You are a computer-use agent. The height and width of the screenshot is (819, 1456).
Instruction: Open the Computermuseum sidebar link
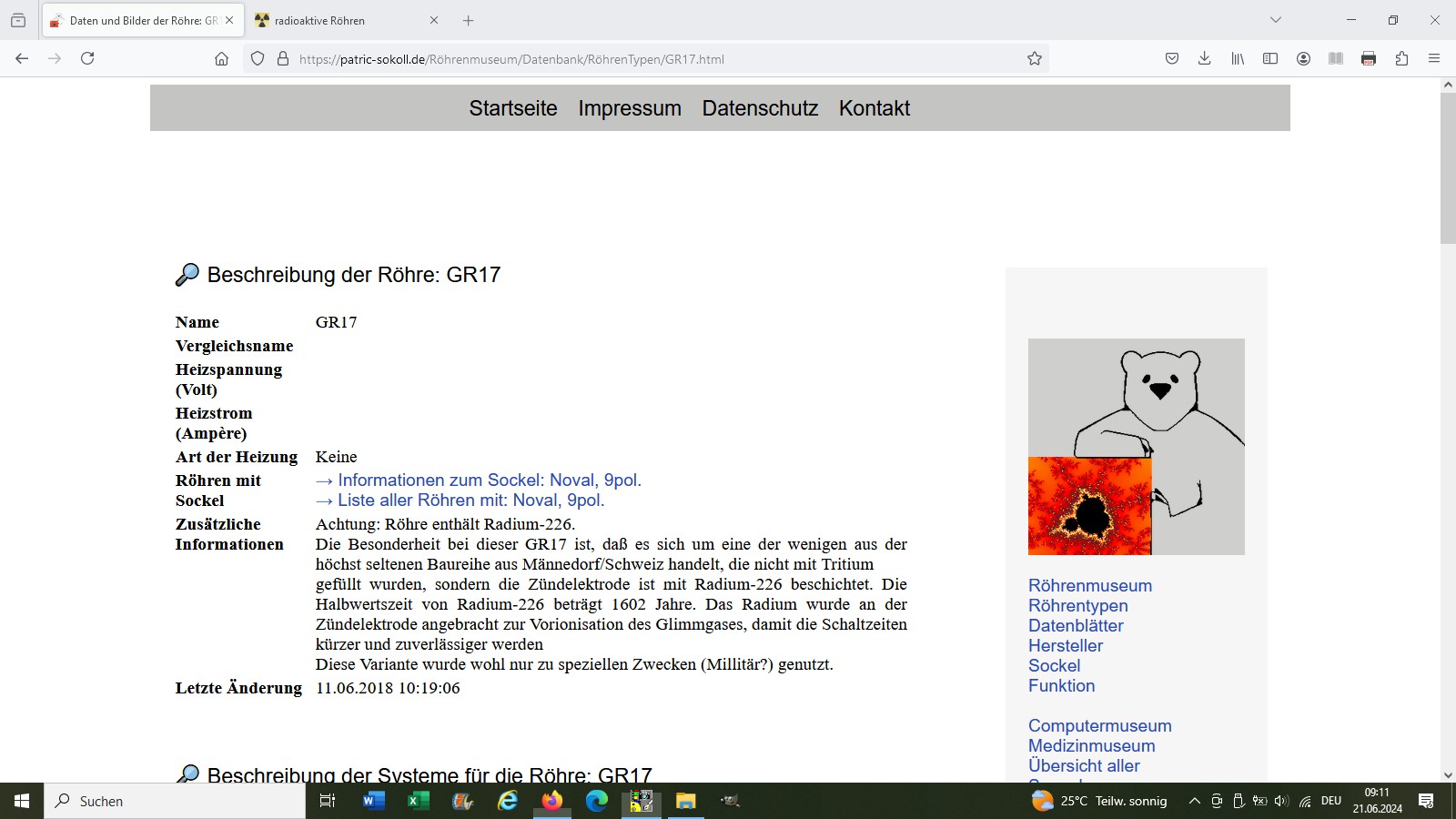click(x=1100, y=726)
